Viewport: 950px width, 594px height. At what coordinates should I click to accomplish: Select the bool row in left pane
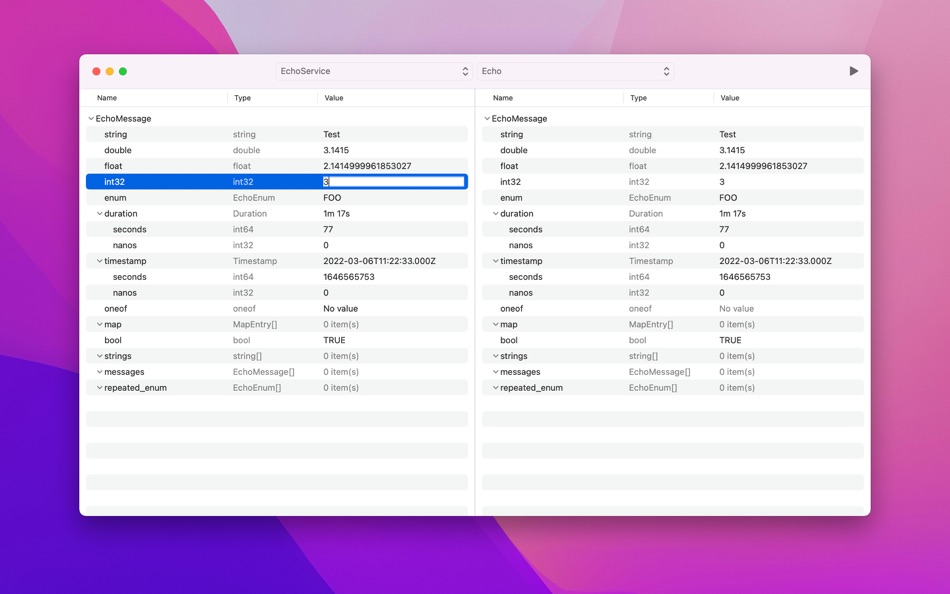tap(277, 340)
